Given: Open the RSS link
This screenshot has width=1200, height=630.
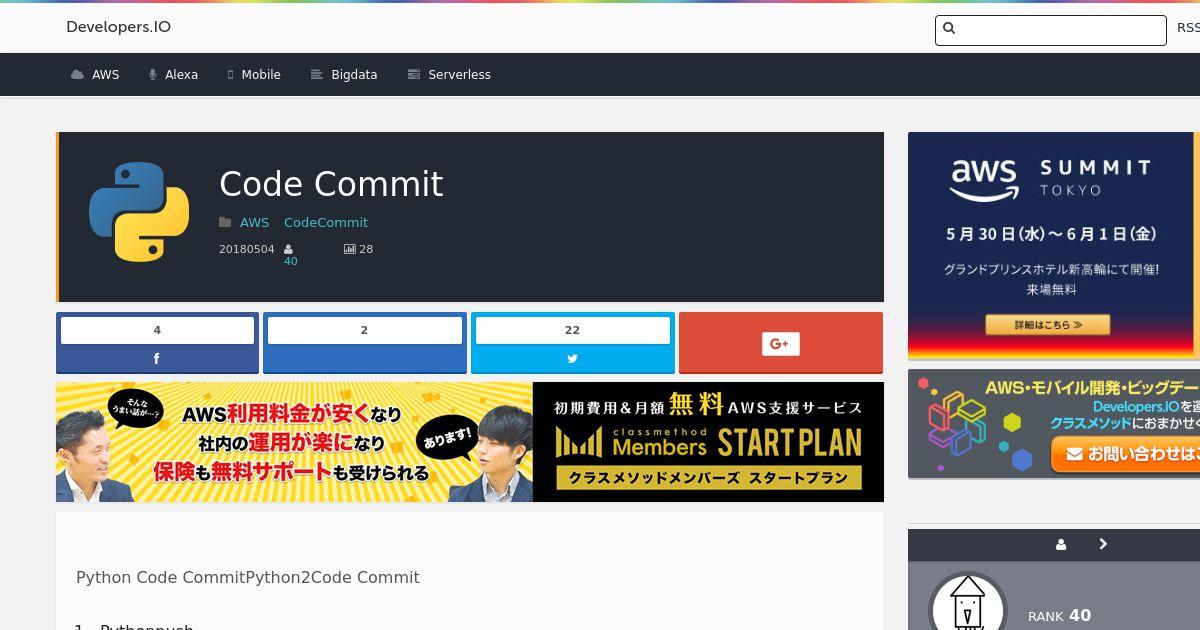Looking at the screenshot, I should pyautogui.click(x=1188, y=28).
